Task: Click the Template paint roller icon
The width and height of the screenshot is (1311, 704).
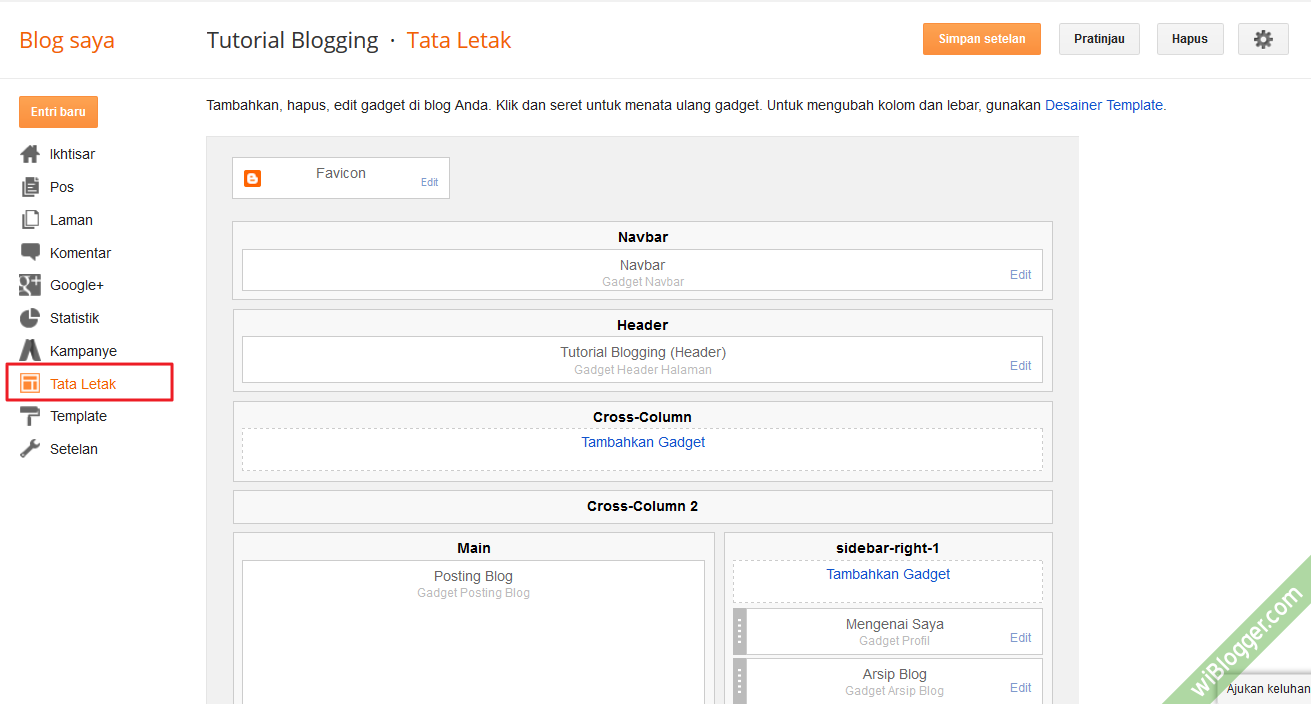Action: [x=30, y=416]
